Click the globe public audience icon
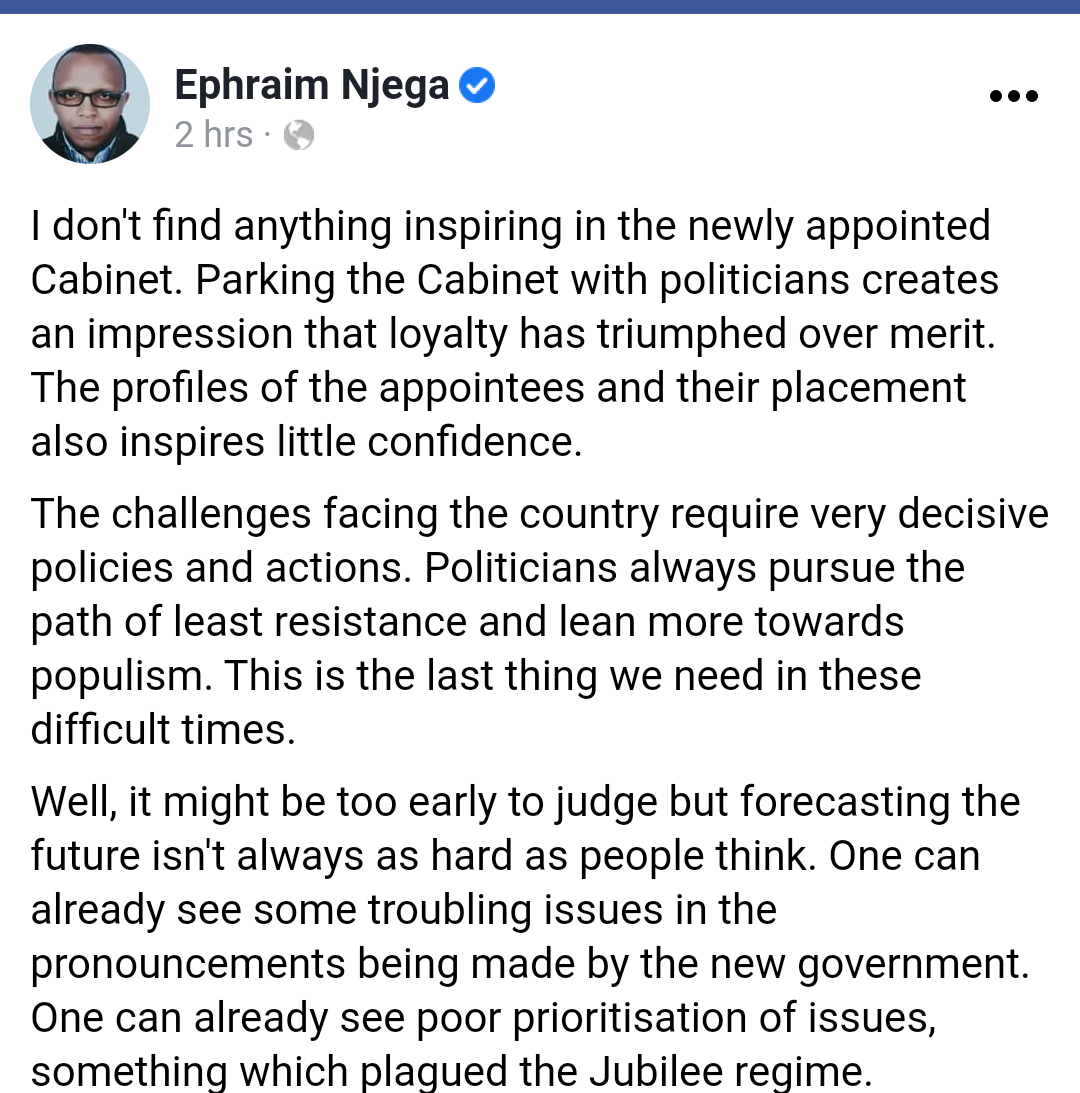This screenshot has width=1080, height=1093. pyautogui.click(x=299, y=135)
